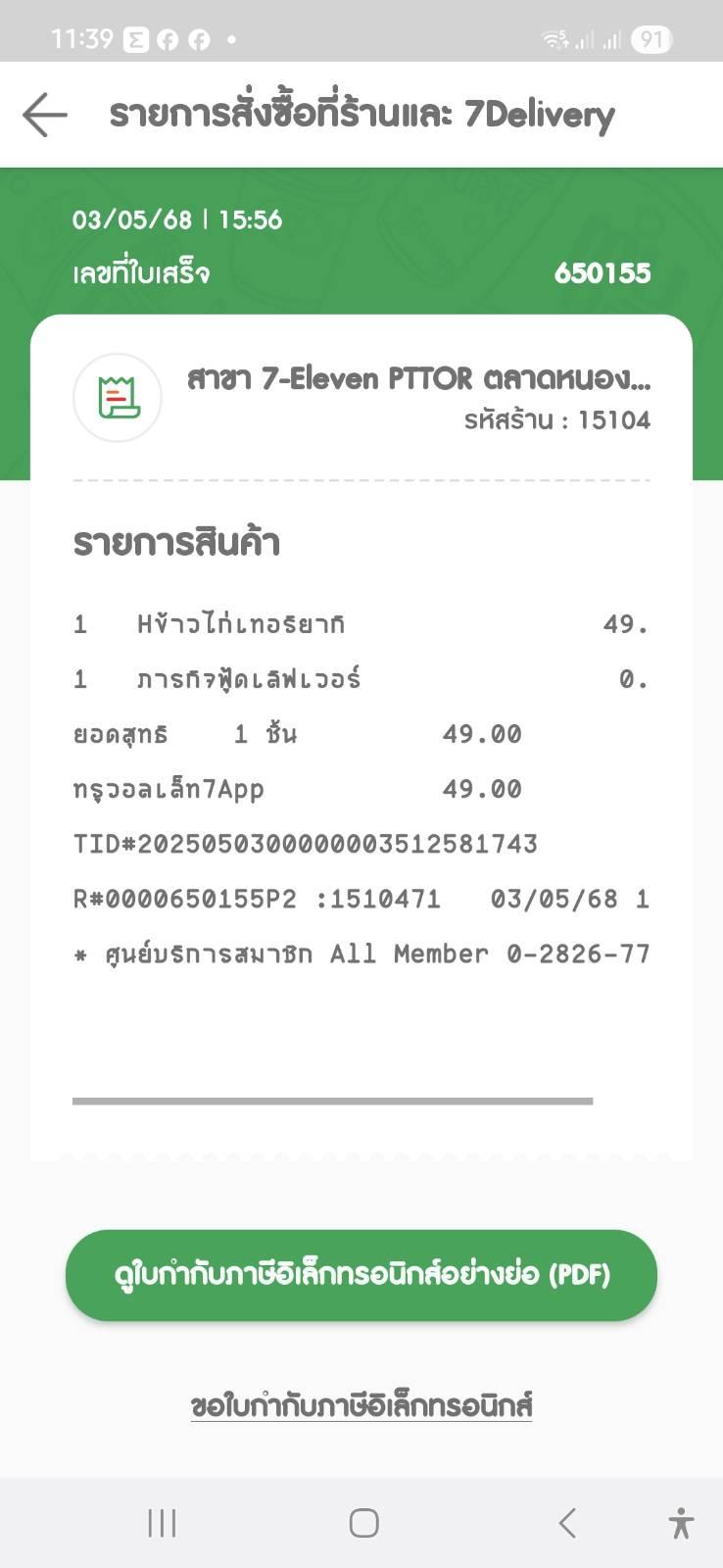Tap the Android home button

click(363, 1523)
